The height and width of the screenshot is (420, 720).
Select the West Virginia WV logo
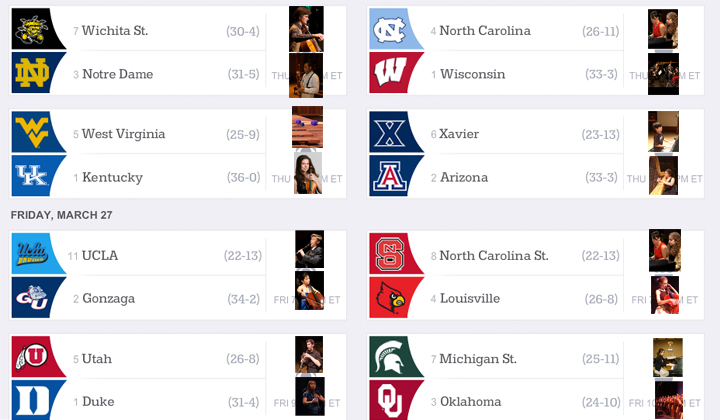[32, 133]
